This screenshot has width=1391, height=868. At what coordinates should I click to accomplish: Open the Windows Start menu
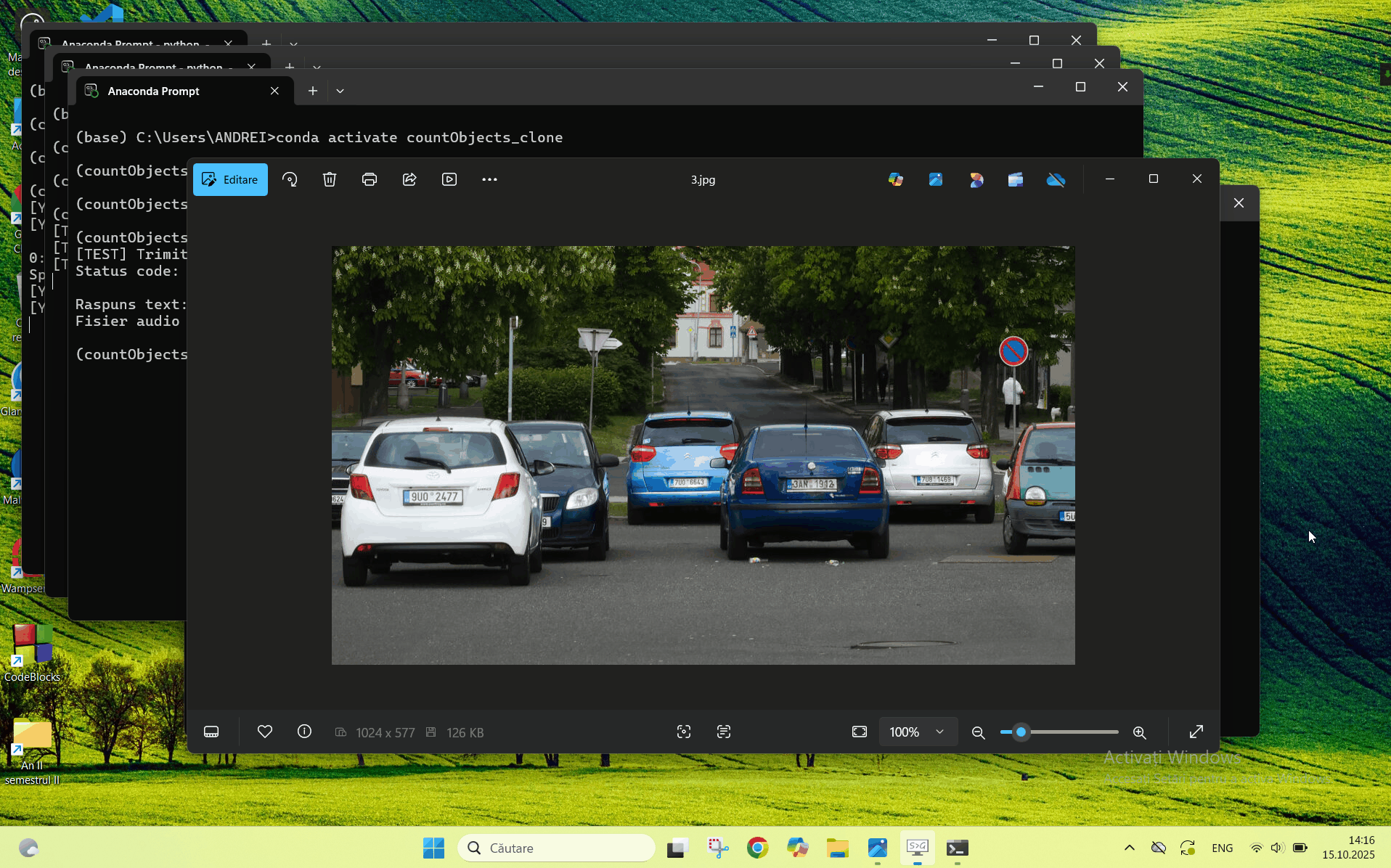coord(433,848)
